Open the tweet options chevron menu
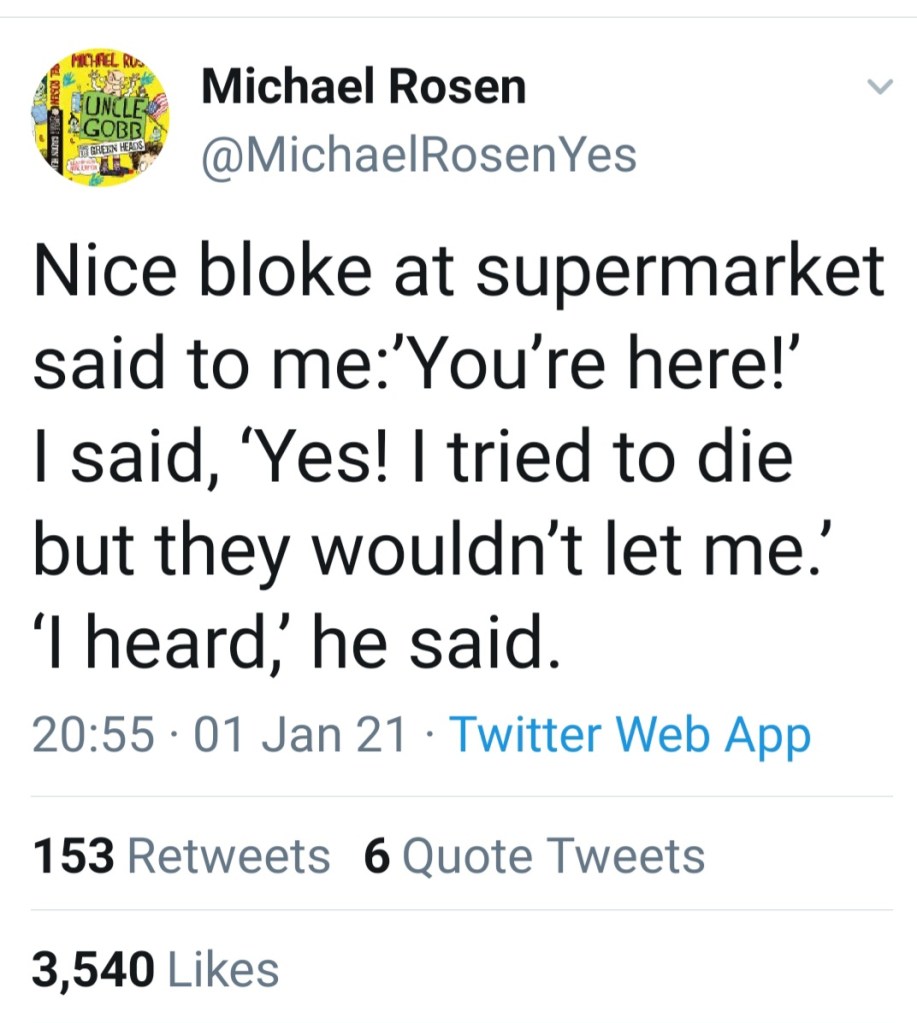The image size is (917, 1023). click(878, 89)
